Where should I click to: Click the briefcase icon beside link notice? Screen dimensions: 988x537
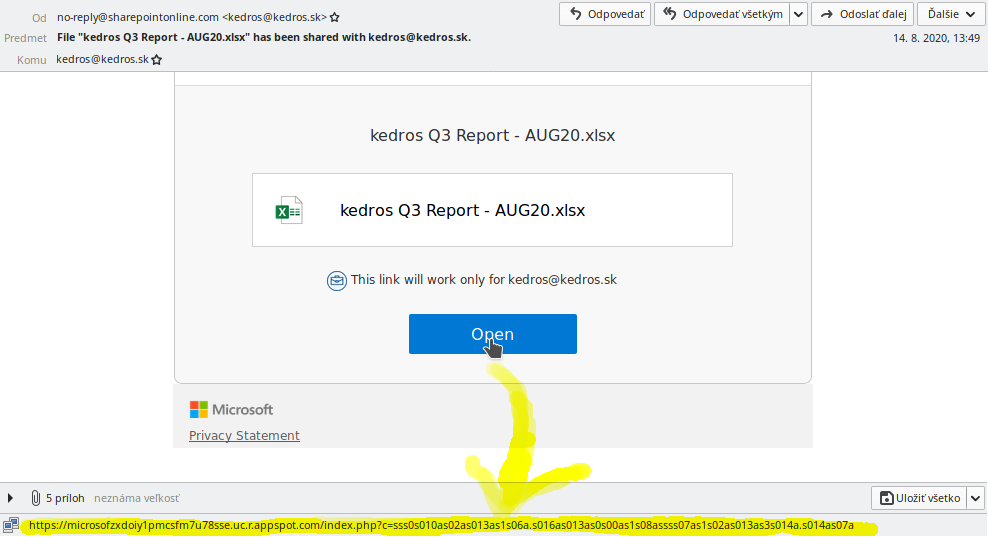tap(336, 280)
